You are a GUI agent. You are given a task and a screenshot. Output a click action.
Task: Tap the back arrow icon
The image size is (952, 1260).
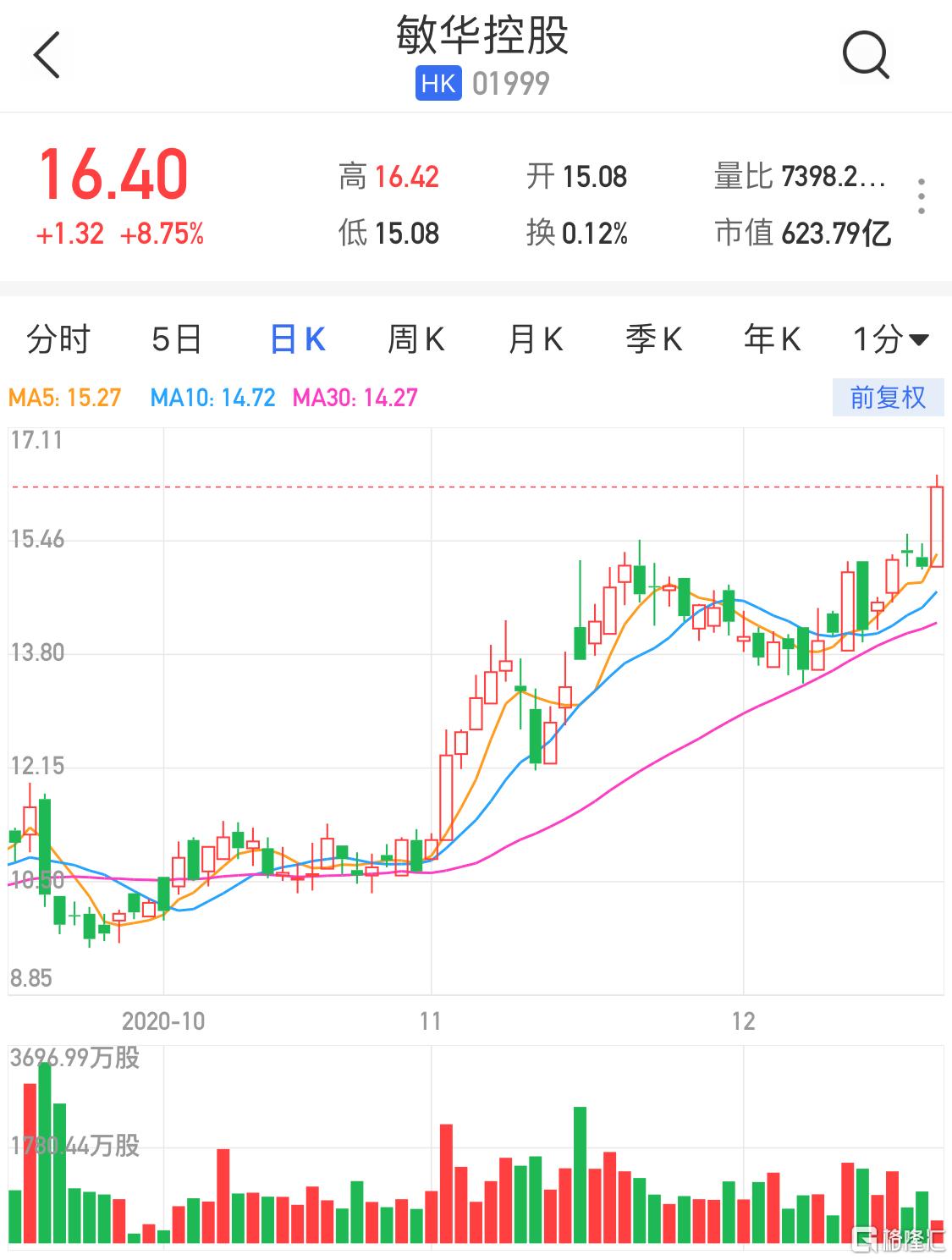(x=47, y=55)
